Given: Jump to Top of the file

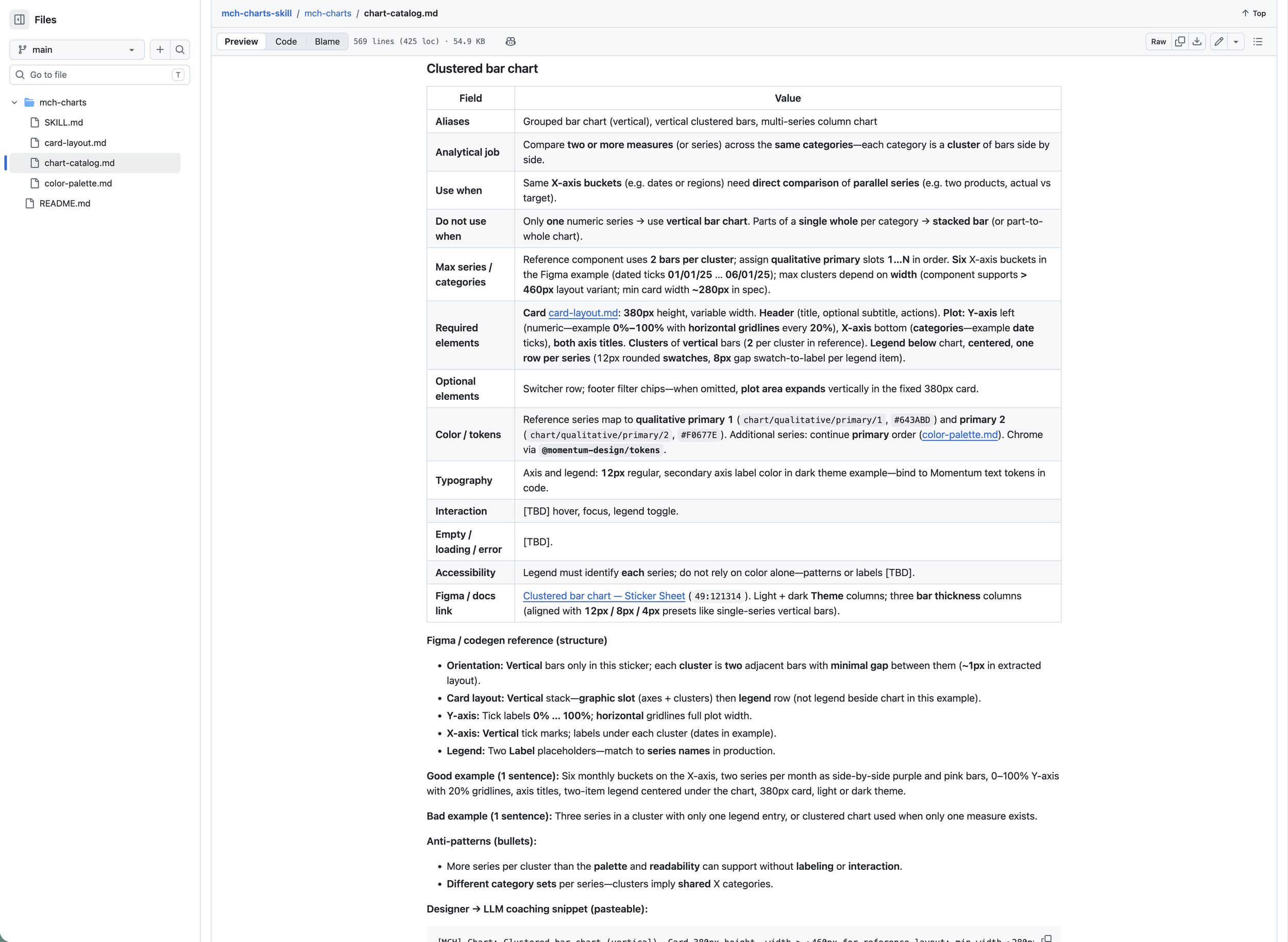Looking at the screenshot, I should coord(1254,13).
